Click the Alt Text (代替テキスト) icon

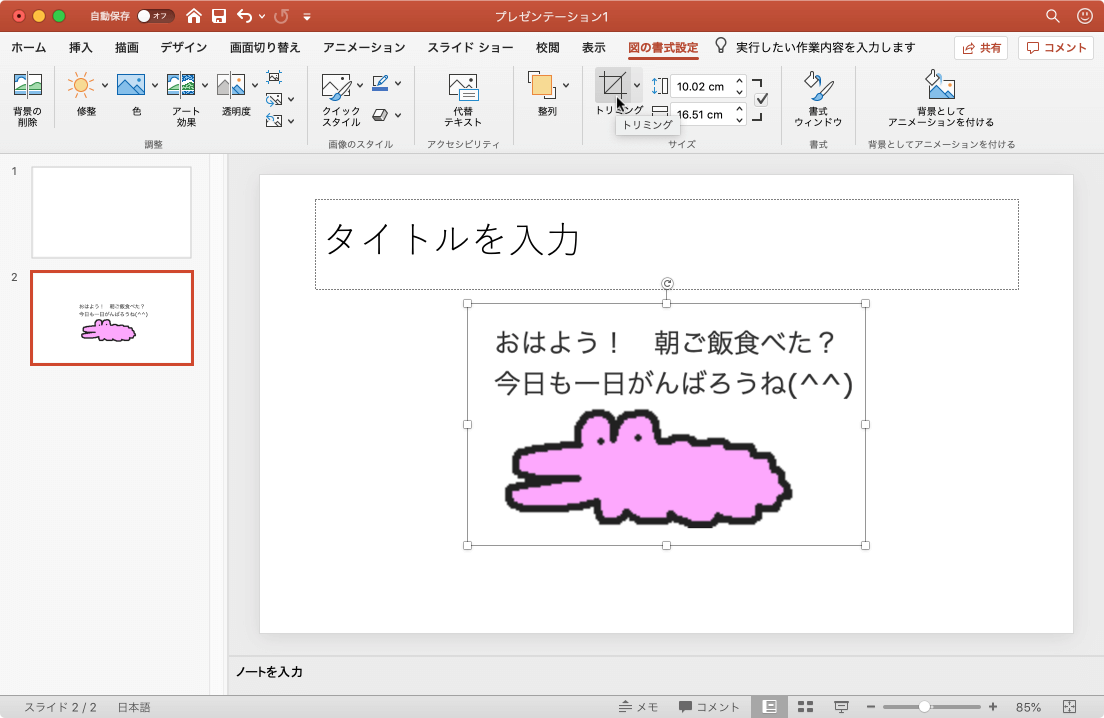tap(463, 88)
